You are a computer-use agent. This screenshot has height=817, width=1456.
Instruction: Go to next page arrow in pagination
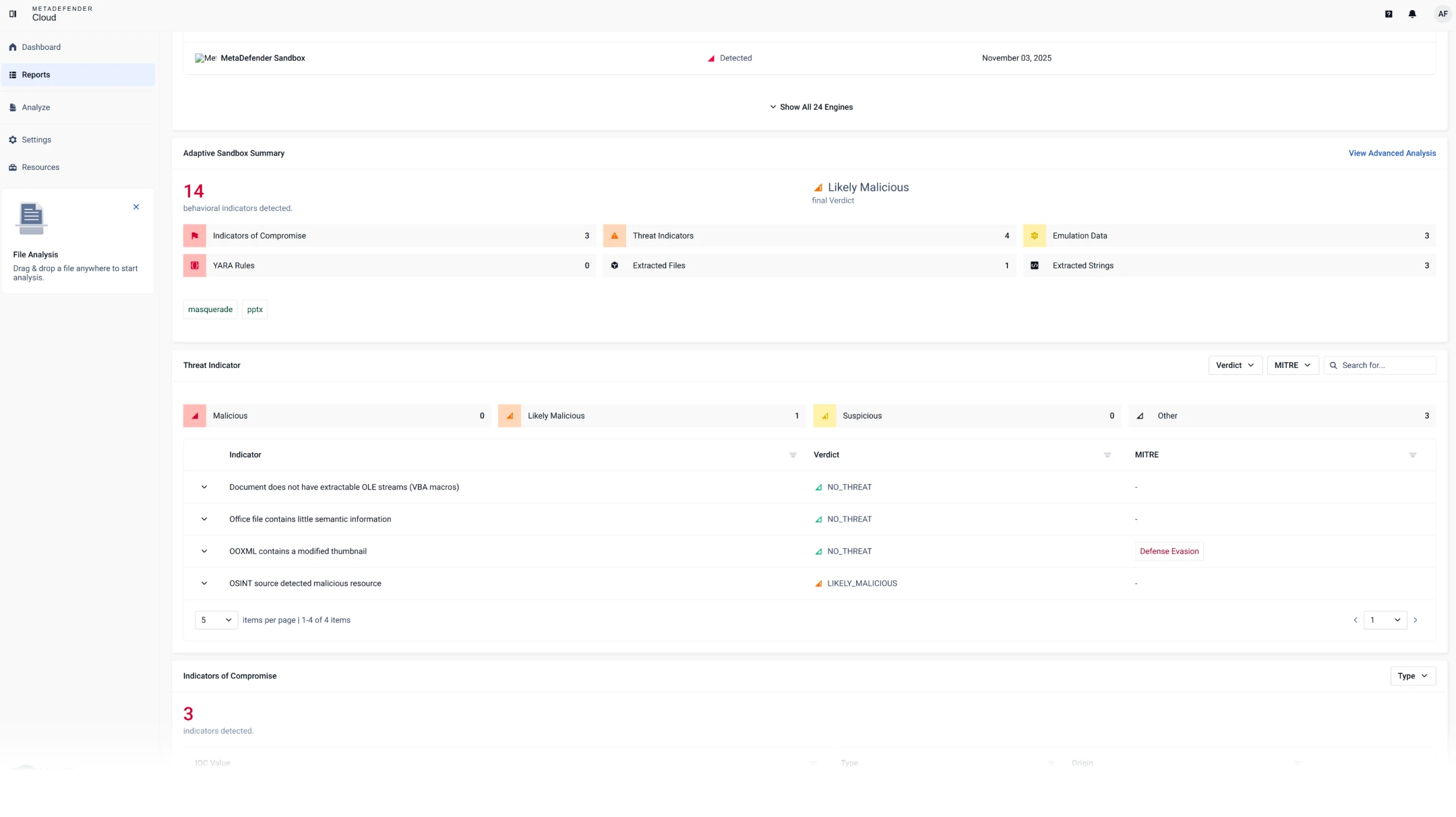pyautogui.click(x=1416, y=620)
